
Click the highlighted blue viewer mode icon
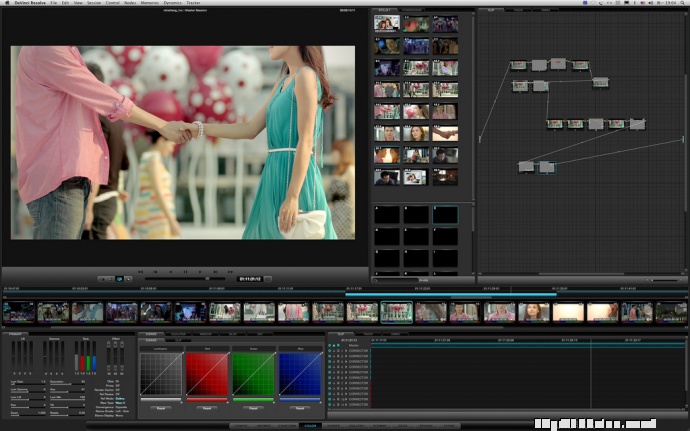(119, 279)
